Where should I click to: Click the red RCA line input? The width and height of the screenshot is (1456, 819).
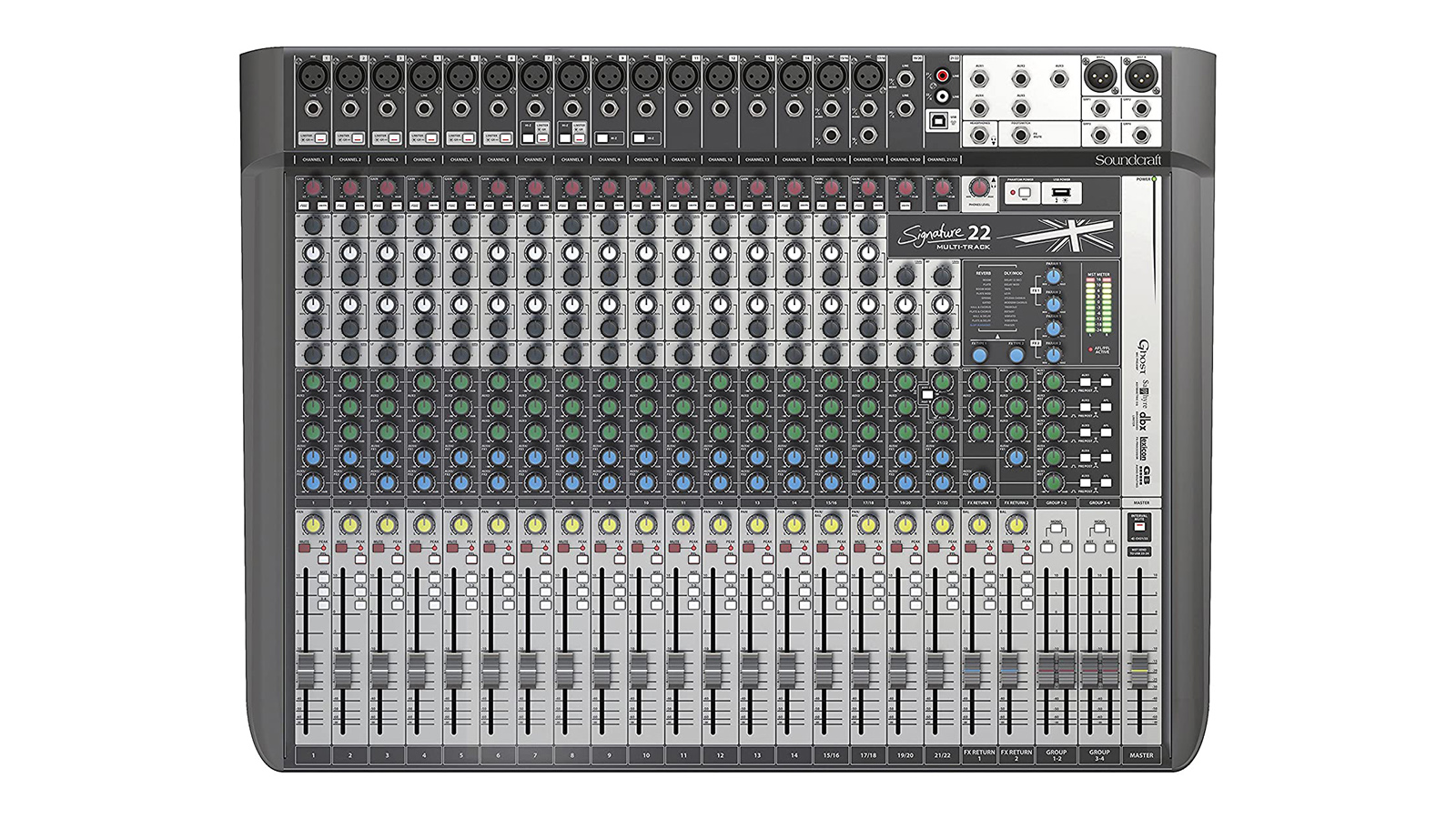coord(942,76)
